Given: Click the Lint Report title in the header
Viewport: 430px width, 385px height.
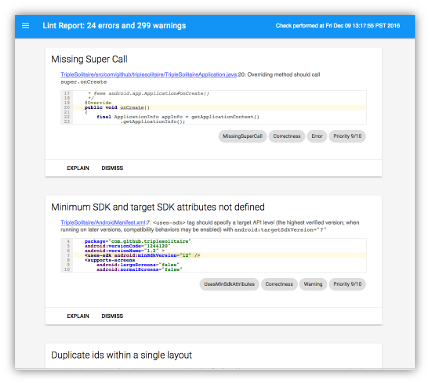Looking at the screenshot, I should tap(114, 26).
